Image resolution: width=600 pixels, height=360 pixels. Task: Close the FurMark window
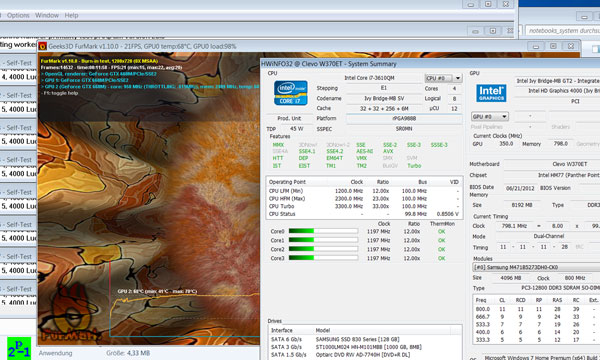coord(571,46)
